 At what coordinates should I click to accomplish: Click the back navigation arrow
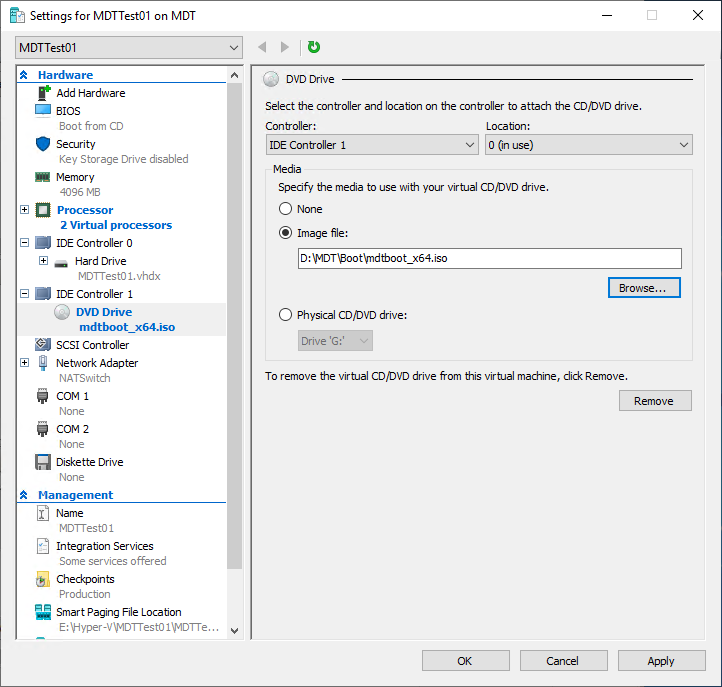(x=262, y=47)
